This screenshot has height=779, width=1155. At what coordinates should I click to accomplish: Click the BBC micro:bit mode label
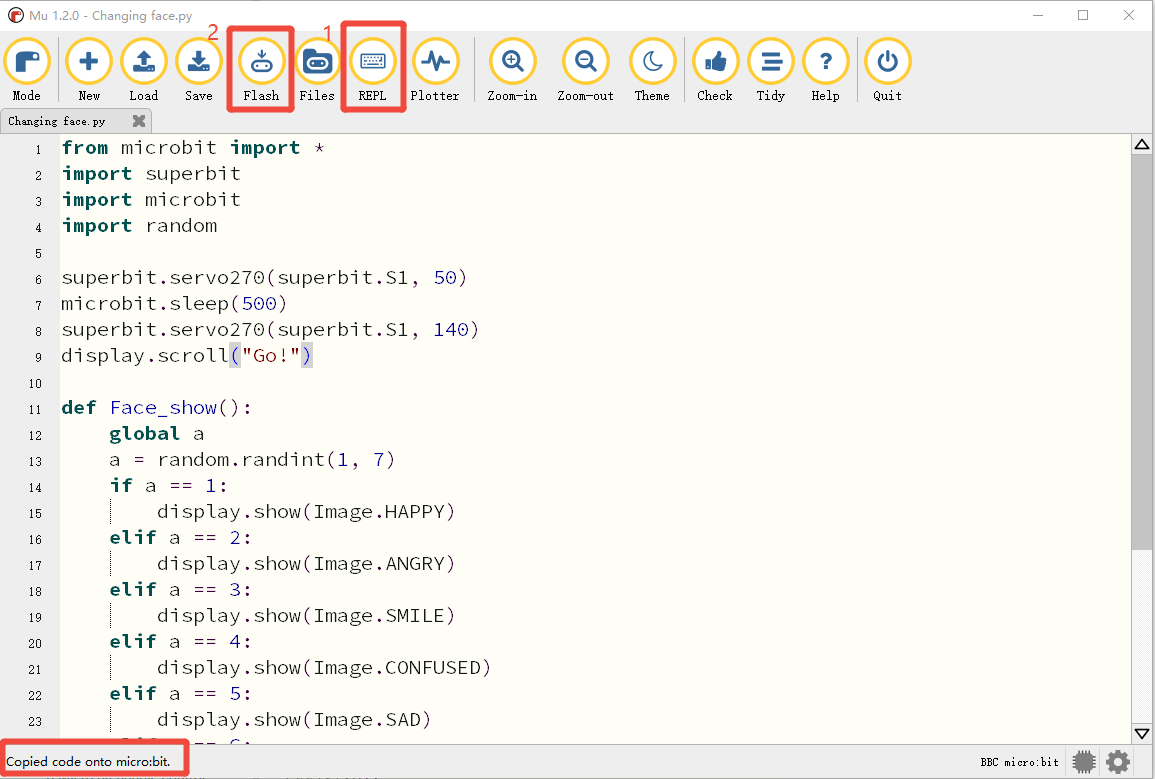pyautogui.click(x=1019, y=762)
